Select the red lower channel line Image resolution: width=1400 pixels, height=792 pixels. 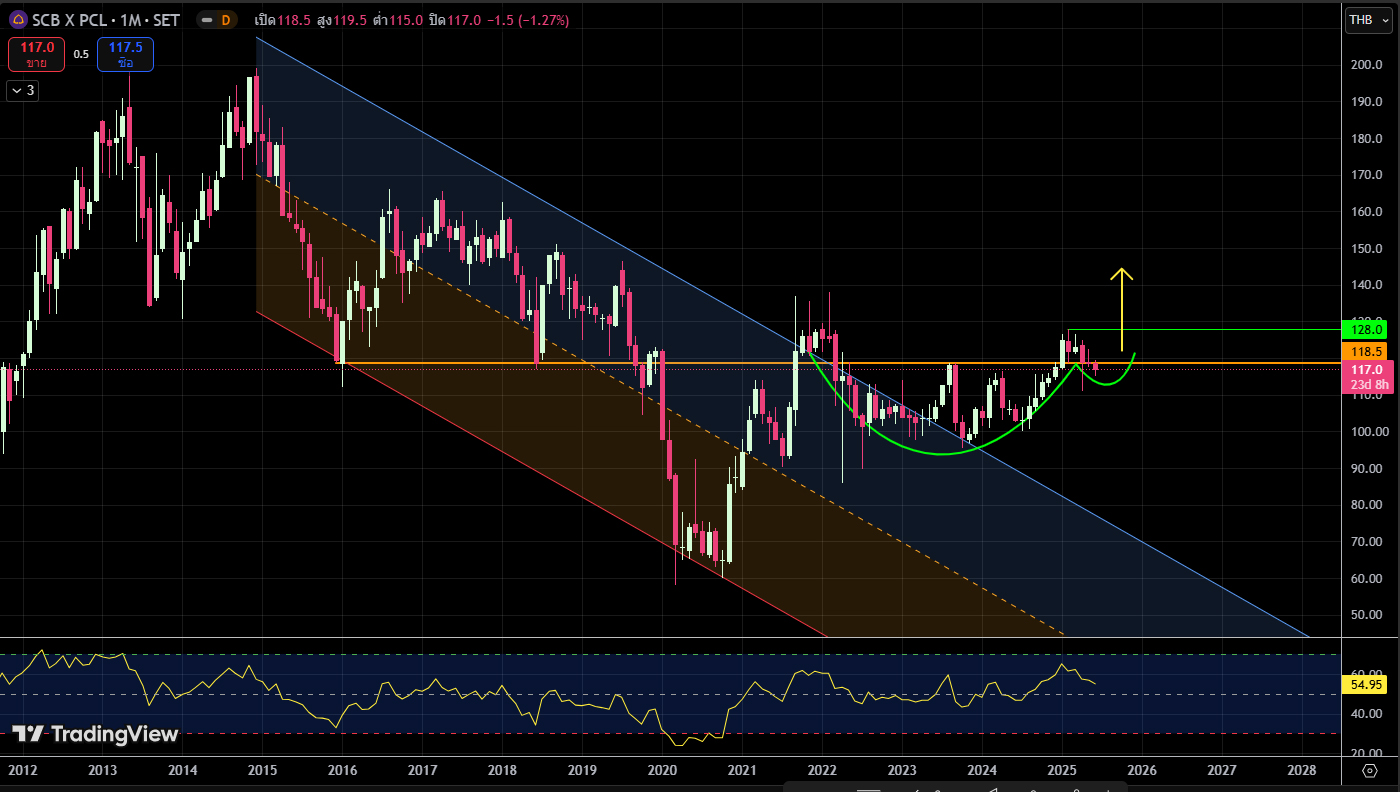540,472
